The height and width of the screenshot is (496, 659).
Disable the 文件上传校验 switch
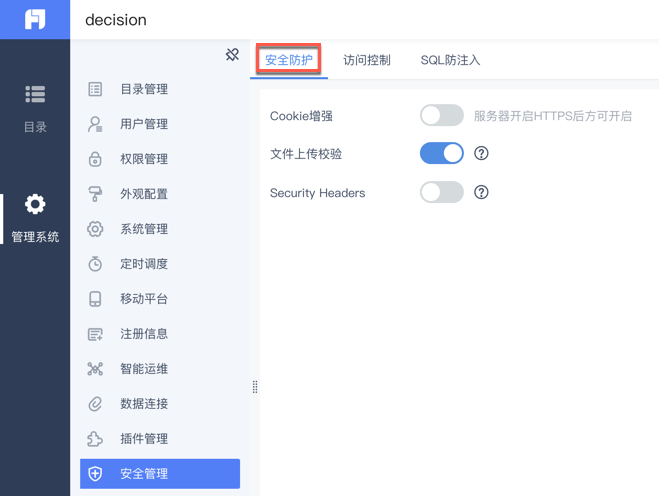(441, 153)
